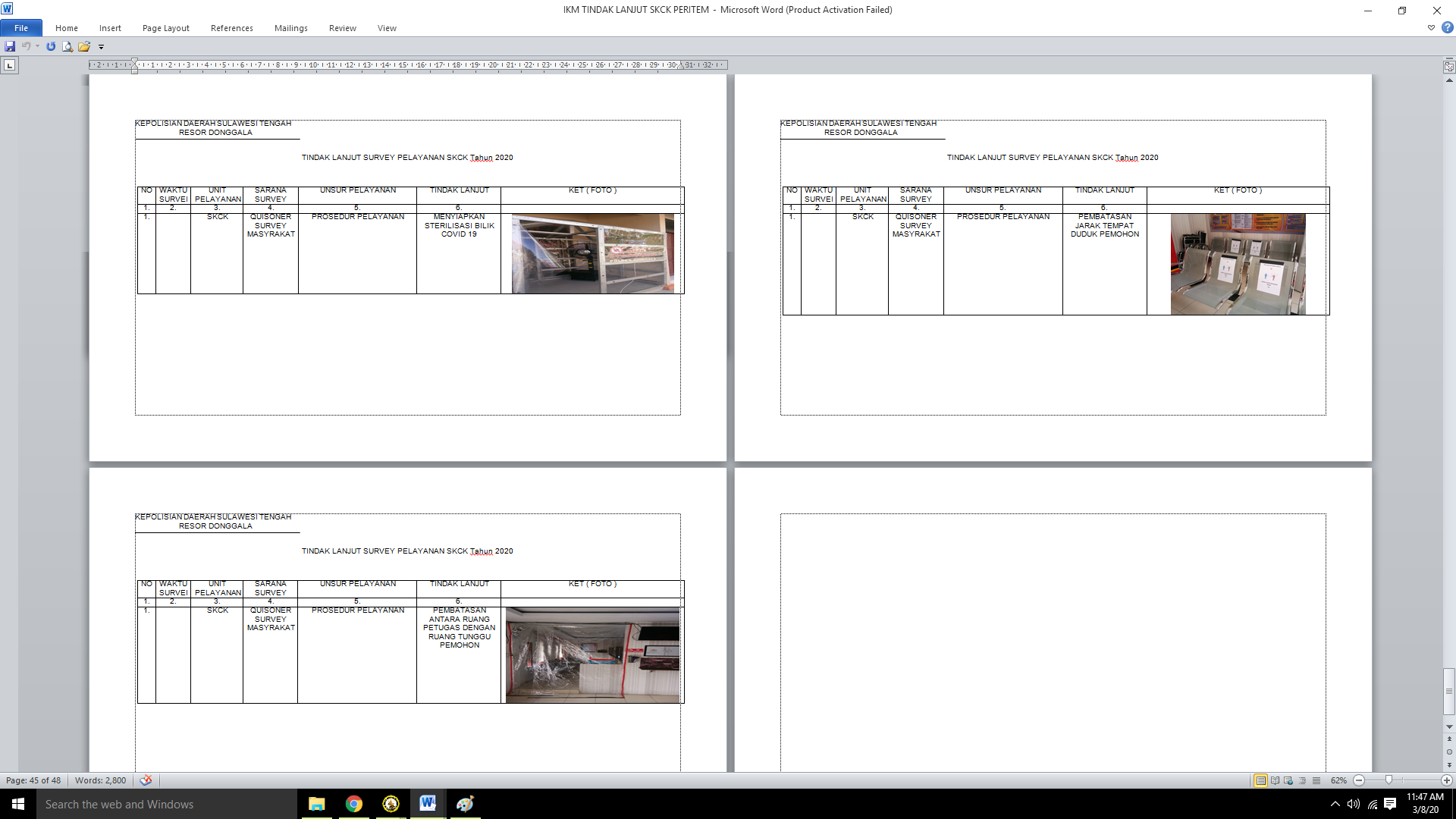This screenshot has height=819, width=1456.
Task: Switch to Full Screen Reading view
Action: [1275, 780]
